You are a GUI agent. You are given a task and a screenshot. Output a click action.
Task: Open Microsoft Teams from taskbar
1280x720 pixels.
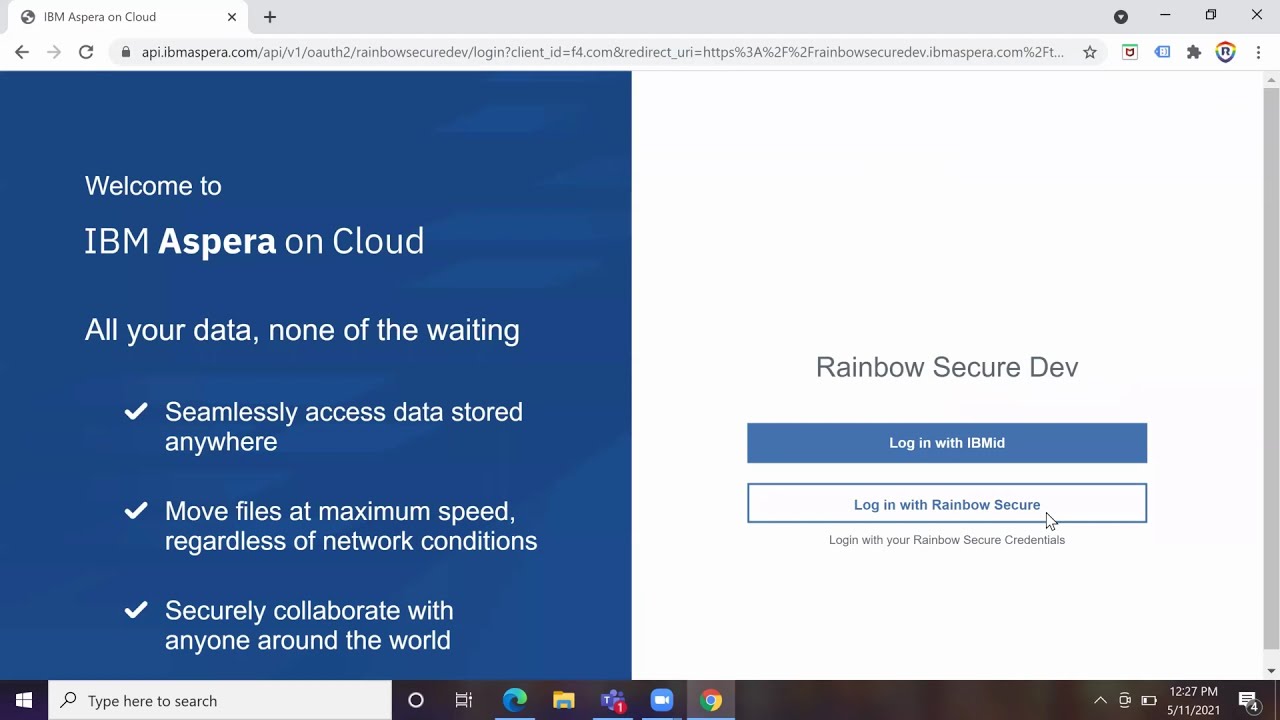click(x=613, y=700)
